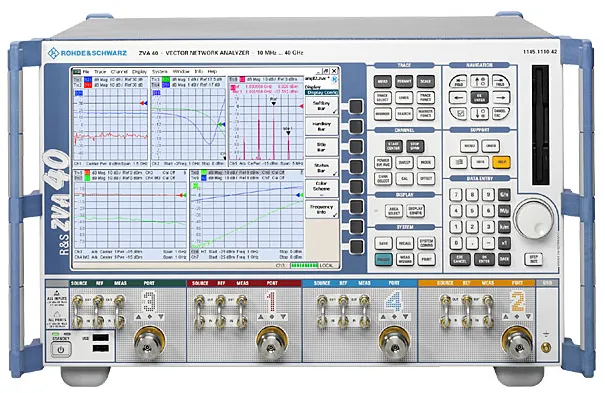Open the Trace menu

(100, 72)
